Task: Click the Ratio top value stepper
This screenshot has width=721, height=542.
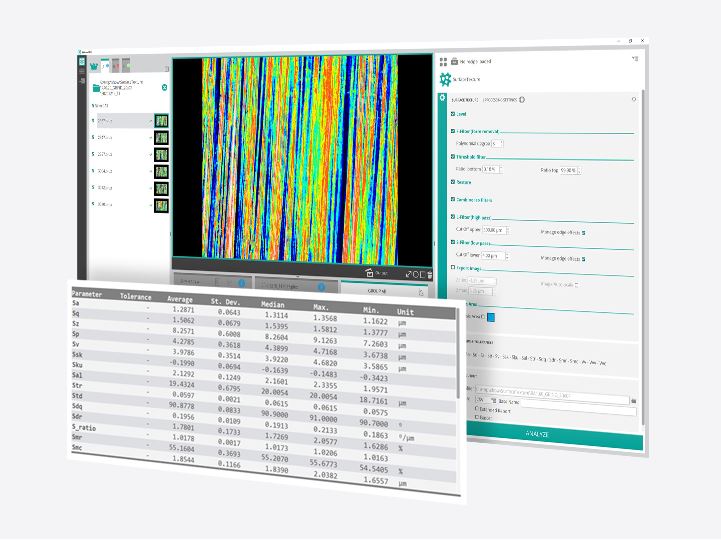Action: click(579, 171)
